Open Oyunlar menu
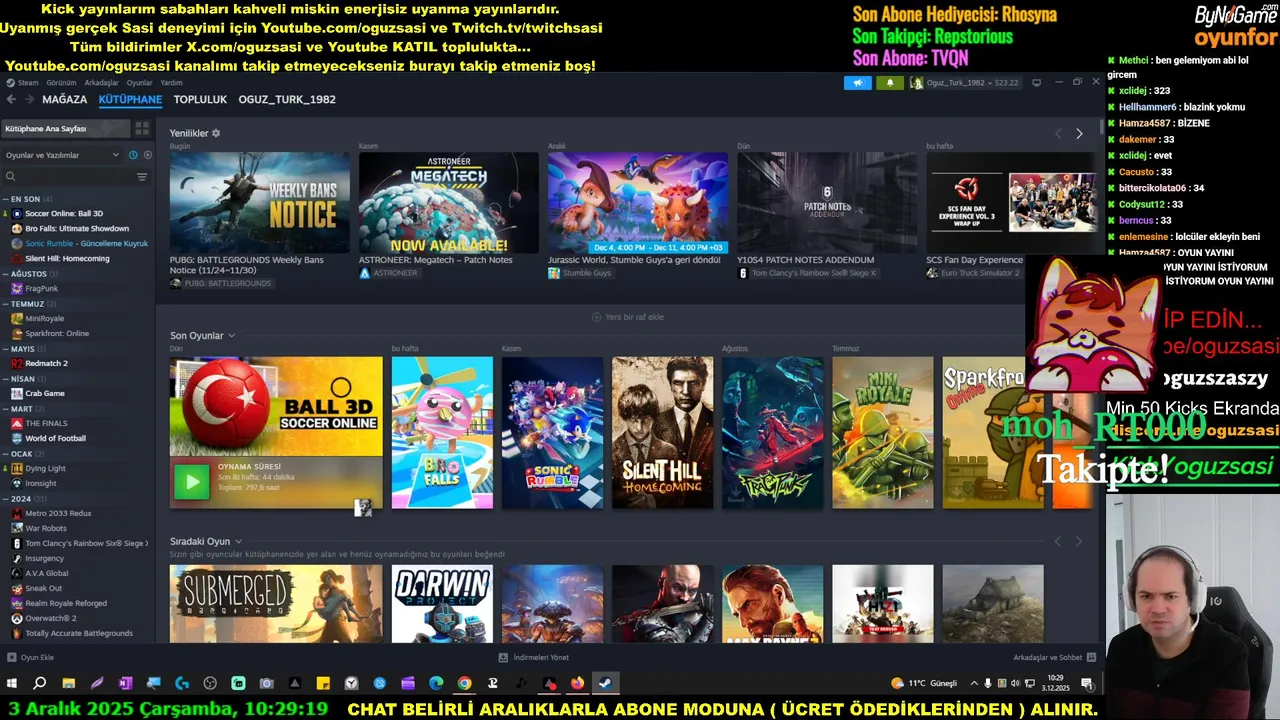The width and height of the screenshot is (1280, 720). coord(139,83)
